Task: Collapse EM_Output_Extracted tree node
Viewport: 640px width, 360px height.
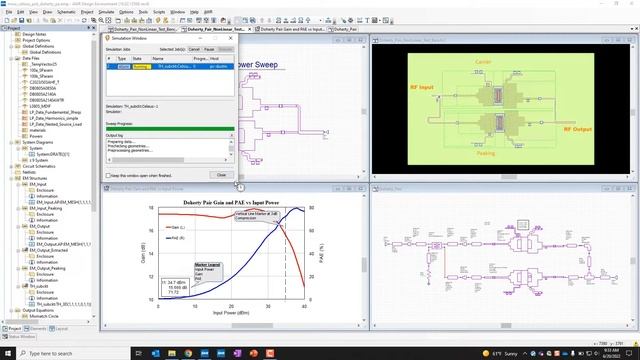Action: point(18,250)
